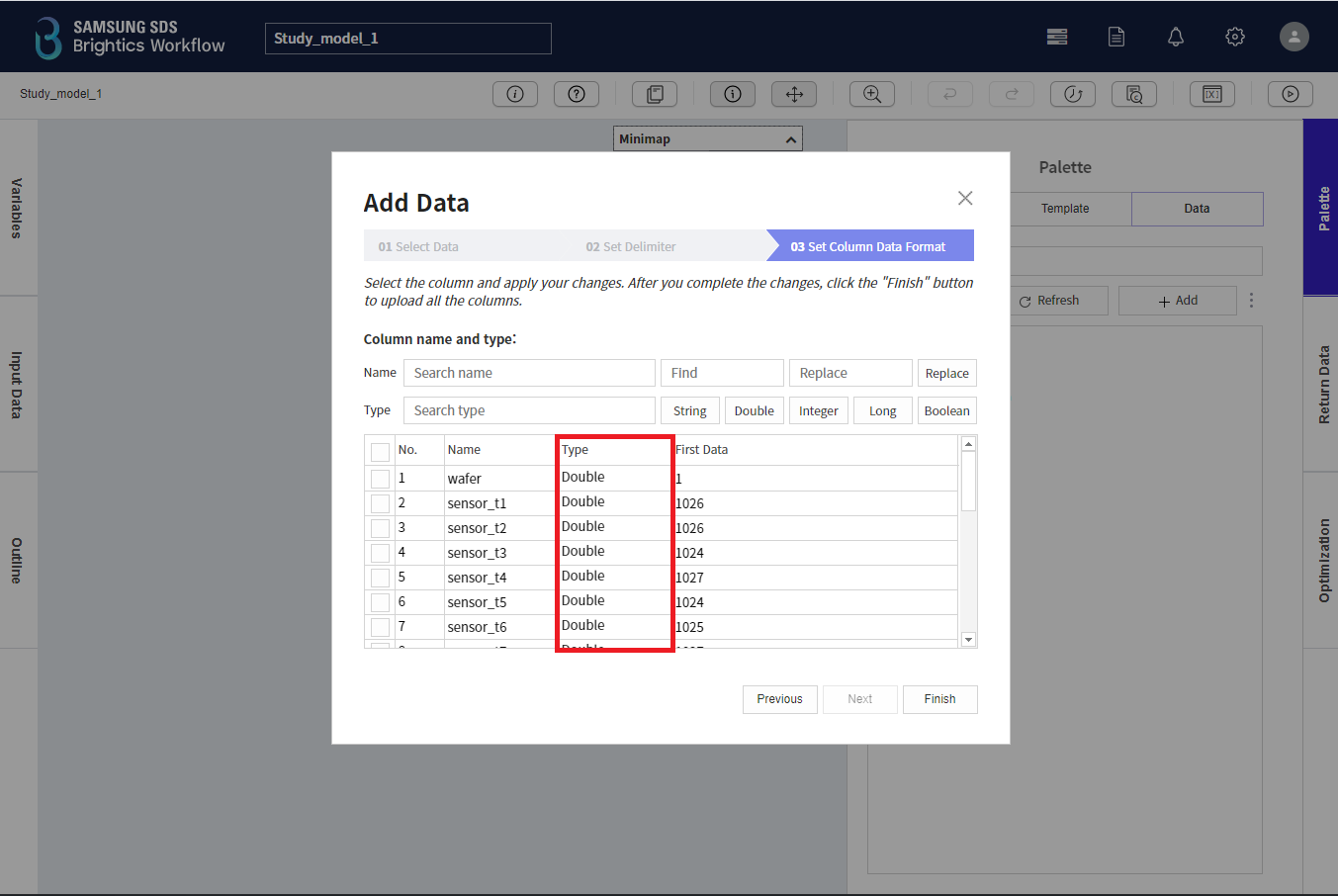The width and height of the screenshot is (1338, 896).
Task: Check the box for sensor_t3 row
Action: 380,553
